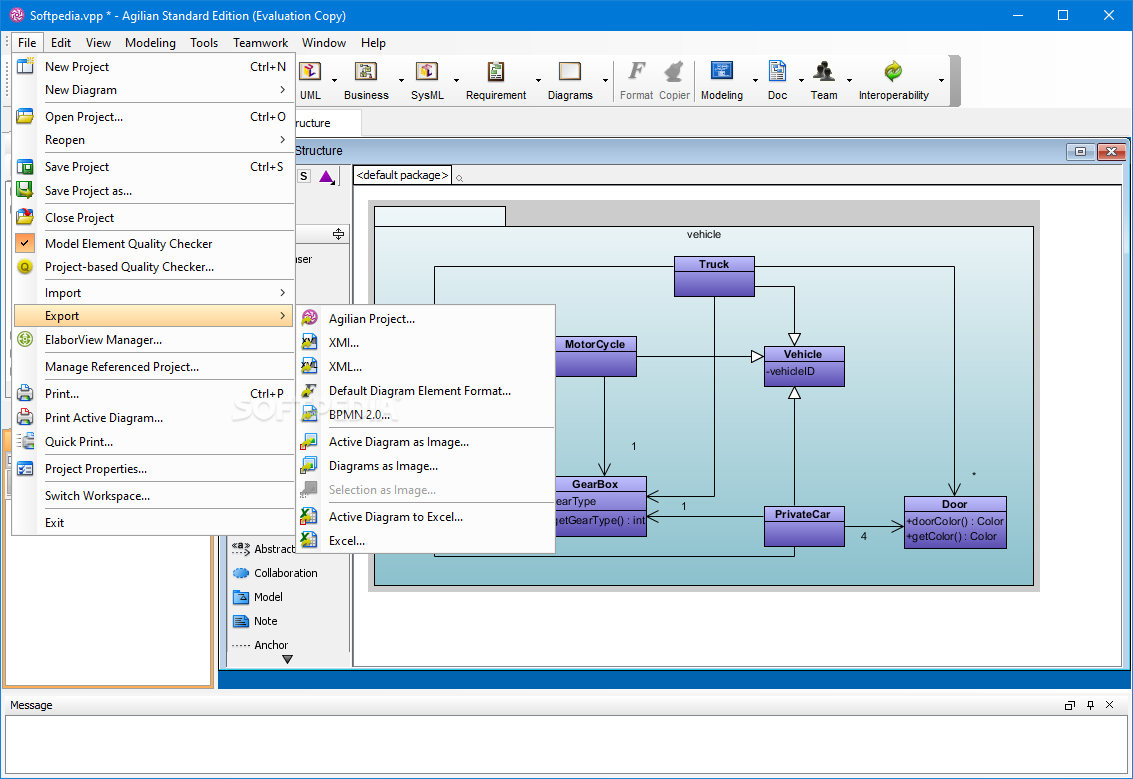Click the New Project icon in File menu

coord(25,66)
